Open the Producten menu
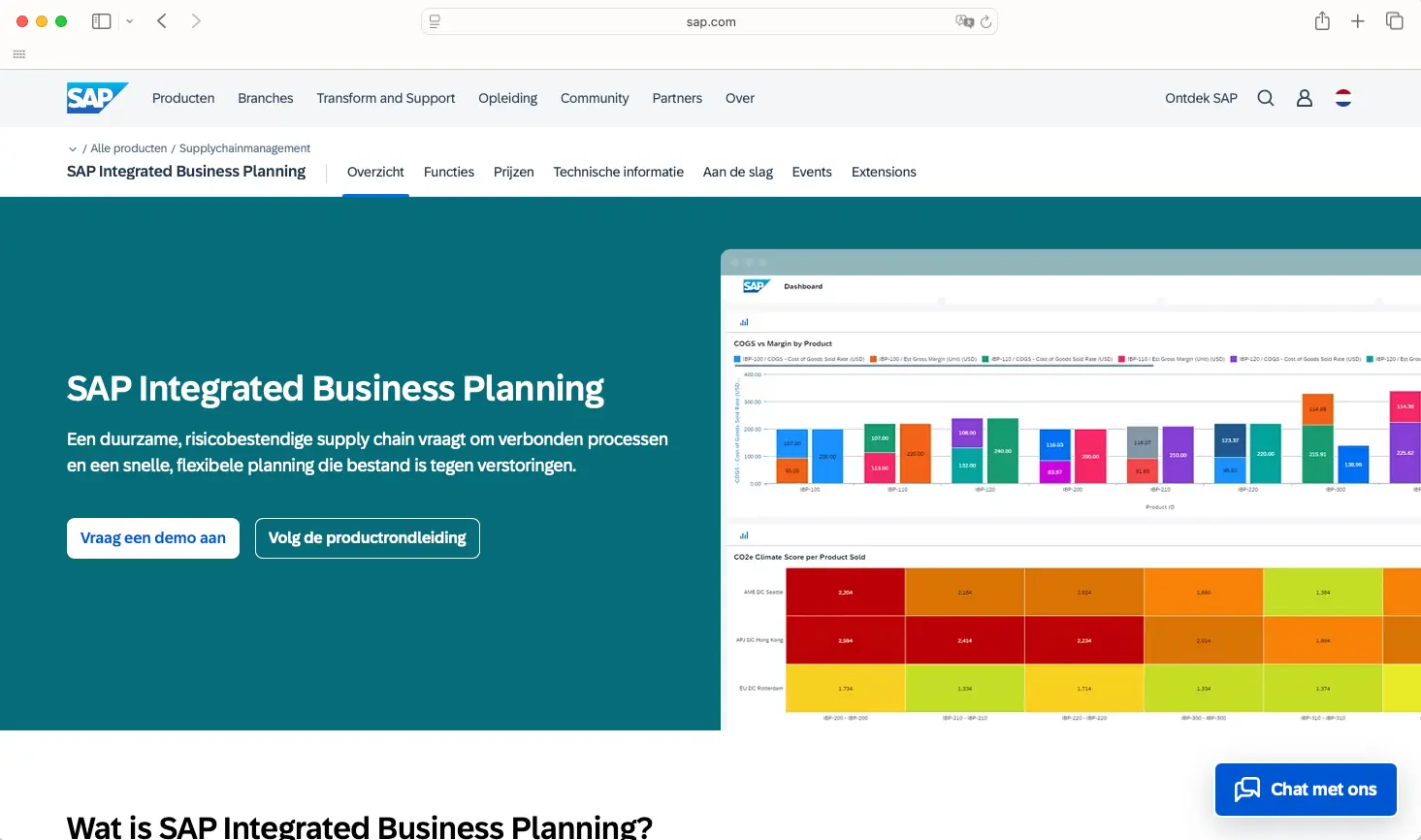1421x840 pixels. 183,98
